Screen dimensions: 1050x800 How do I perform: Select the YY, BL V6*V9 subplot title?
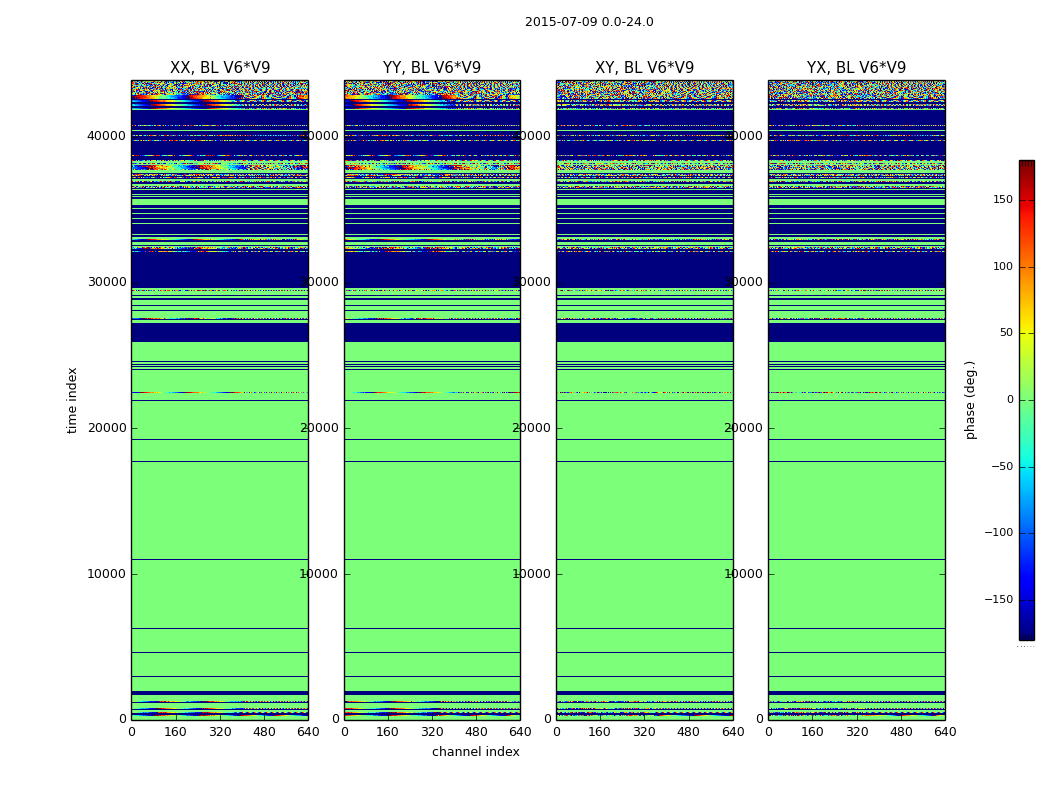pos(432,68)
